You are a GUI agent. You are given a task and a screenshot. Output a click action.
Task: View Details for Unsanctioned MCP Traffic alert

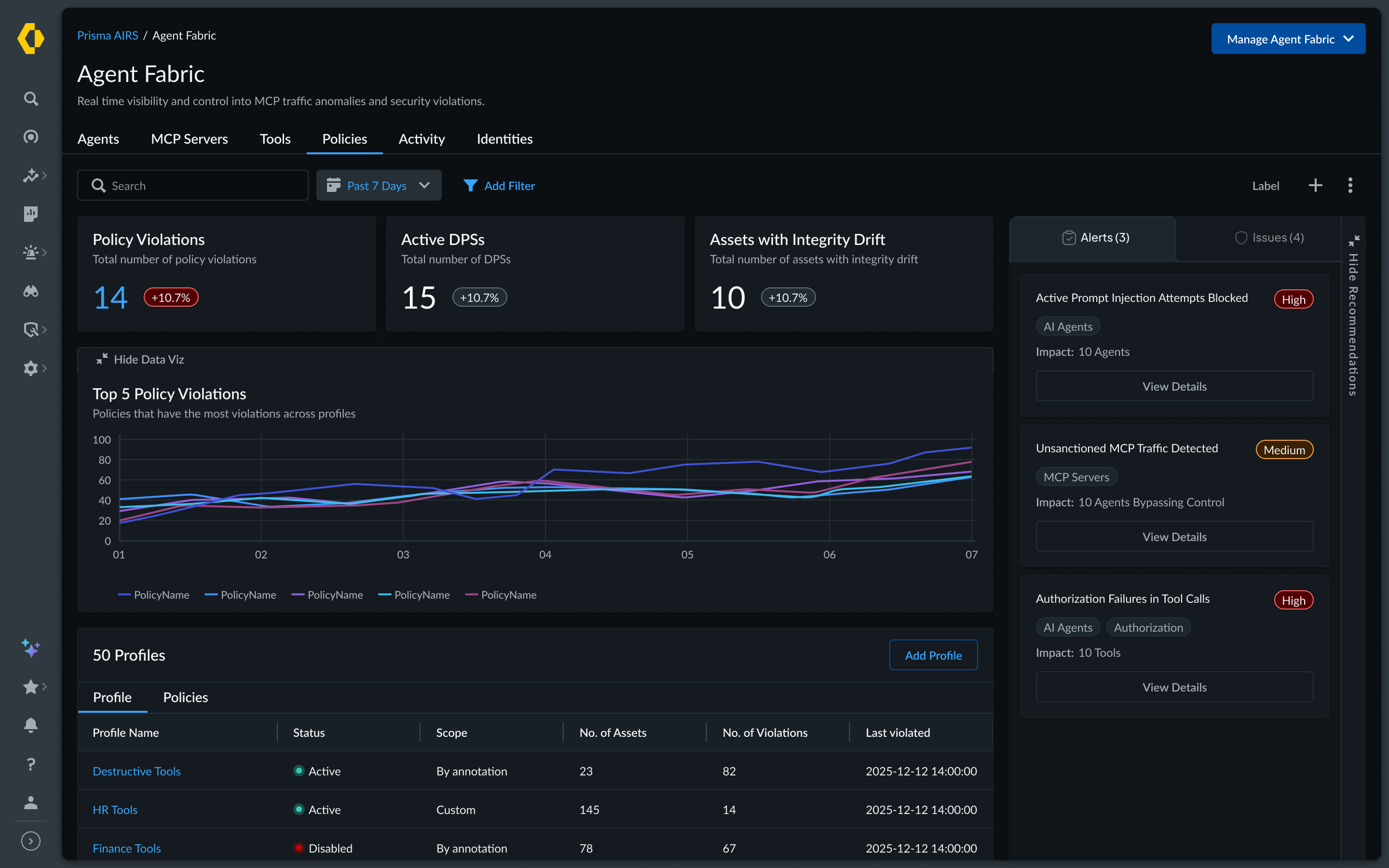coord(1174,537)
